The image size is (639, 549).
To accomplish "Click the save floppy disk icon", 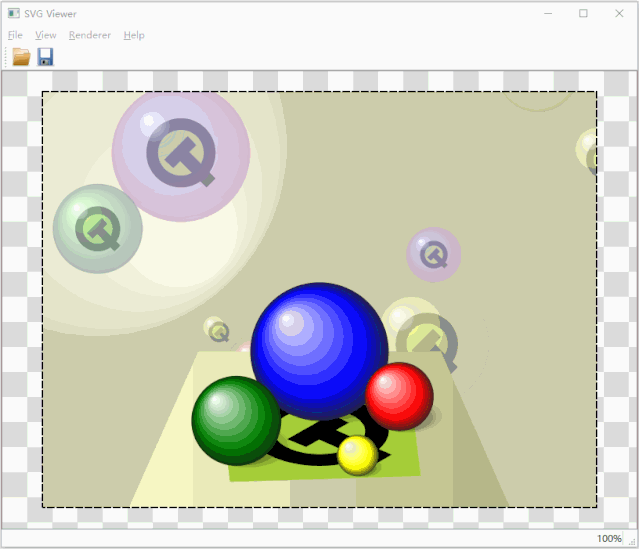I will point(45,57).
